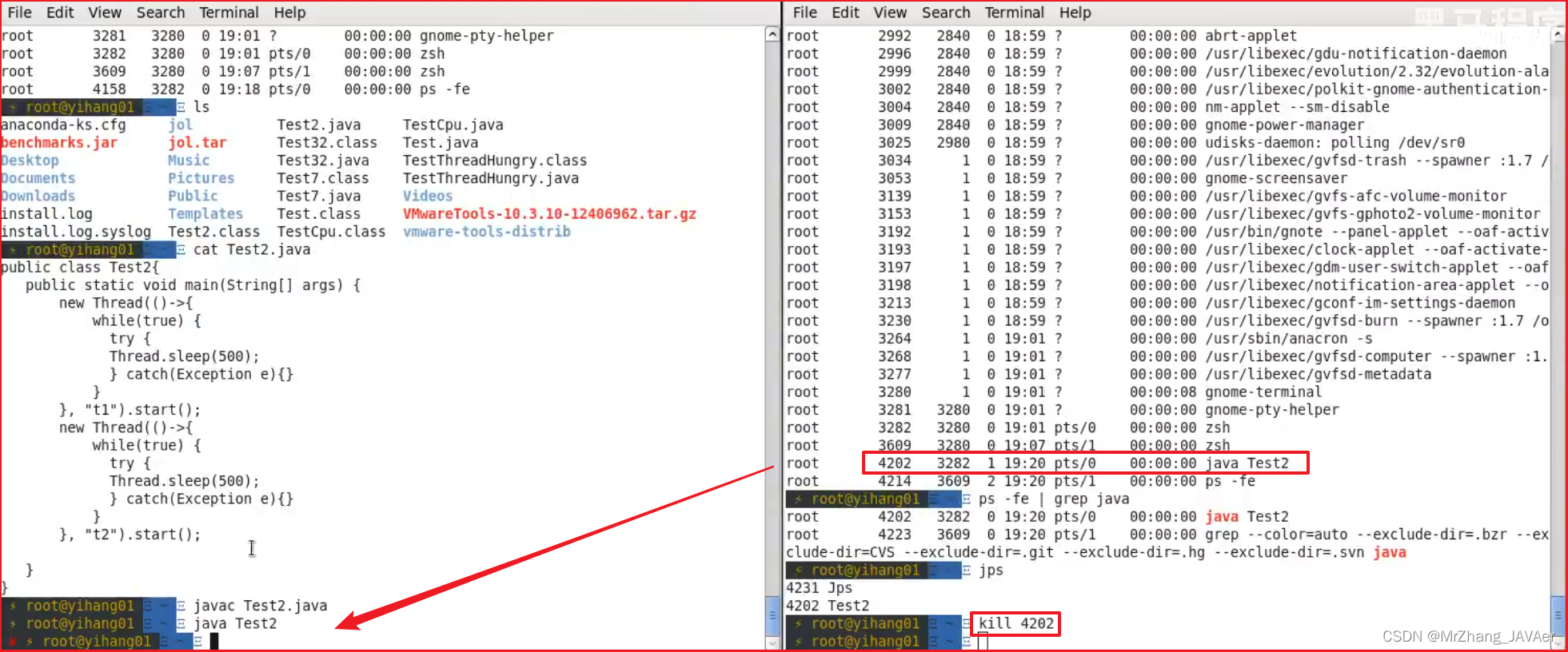The image size is (1568, 652).
Task: Open File menu in left terminal
Action: pyautogui.click(x=19, y=12)
